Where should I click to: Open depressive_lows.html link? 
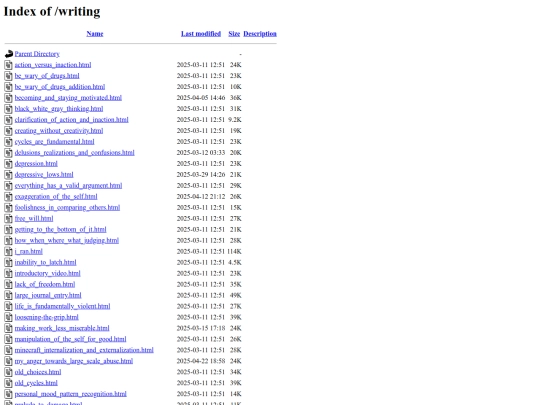(x=44, y=175)
